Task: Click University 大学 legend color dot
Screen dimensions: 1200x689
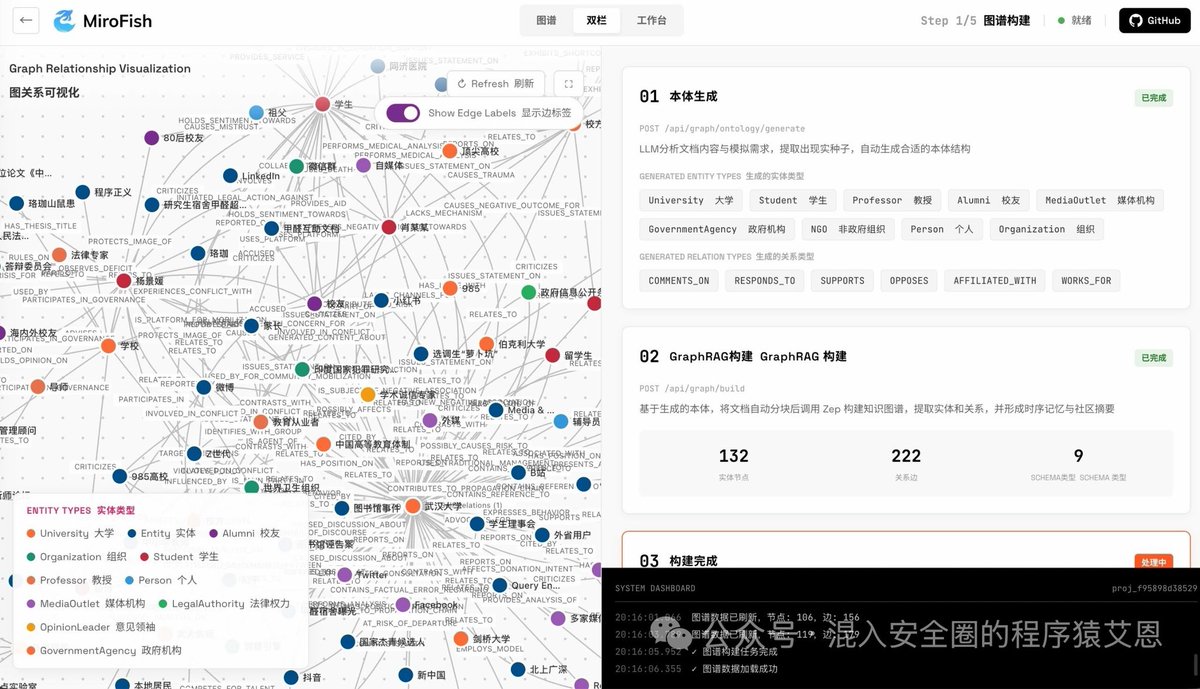Action: tap(31, 534)
